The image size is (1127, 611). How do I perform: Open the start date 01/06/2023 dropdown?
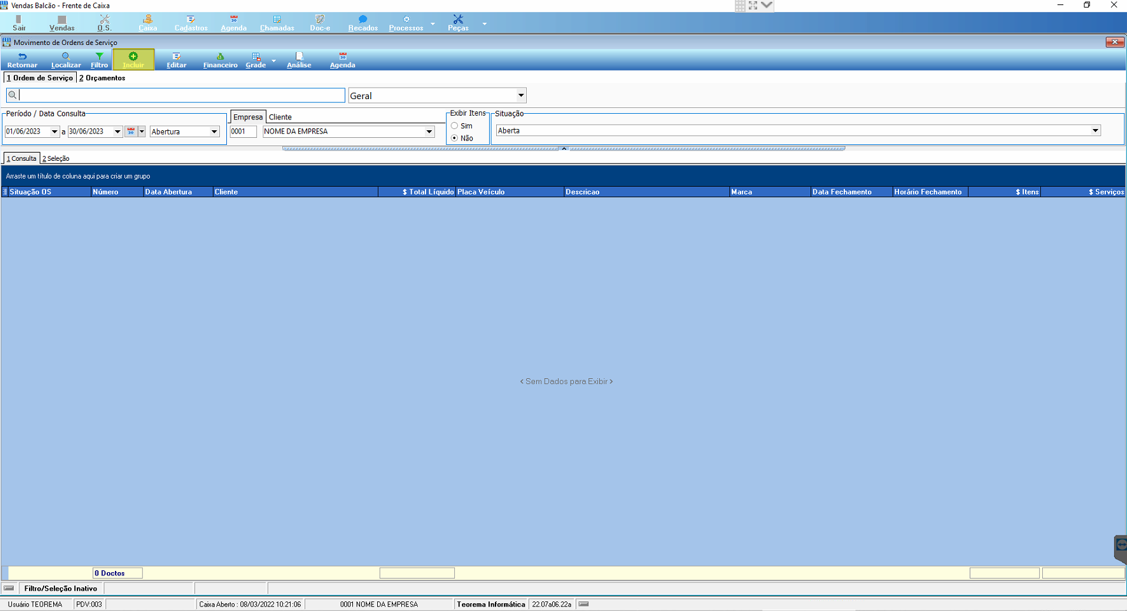click(54, 132)
